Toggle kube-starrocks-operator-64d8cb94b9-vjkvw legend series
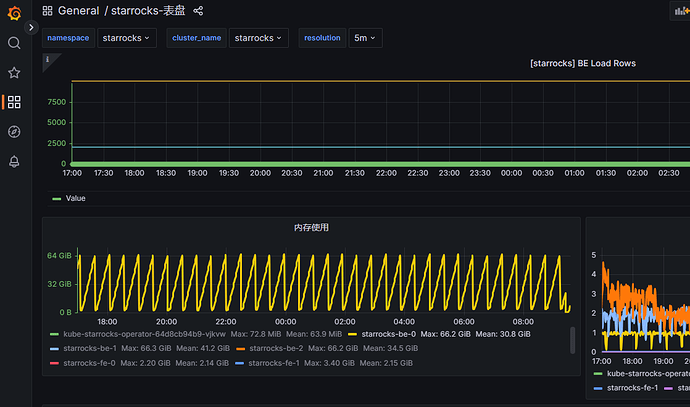This screenshot has width=690, height=407. pyautogui.click(x=144, y=334)
